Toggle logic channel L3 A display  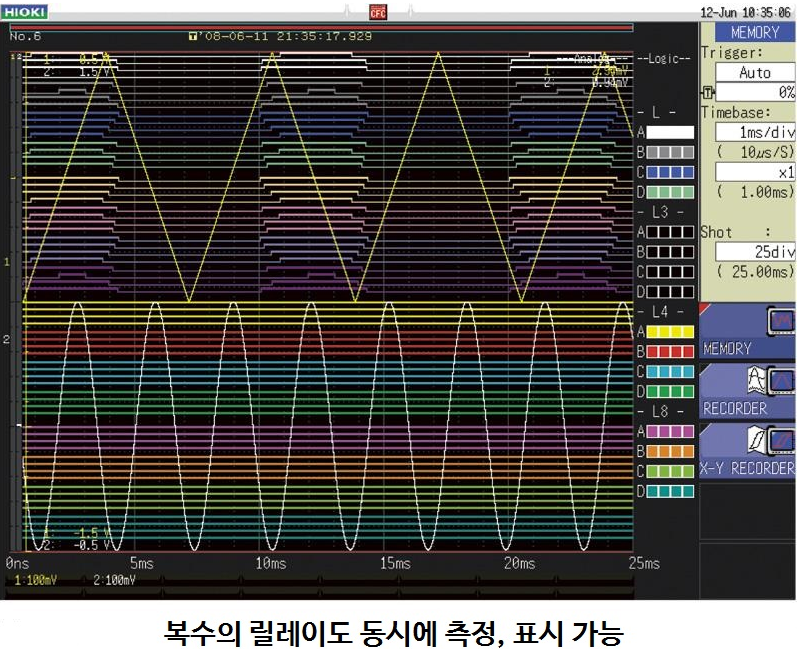[x=670, y=232]
